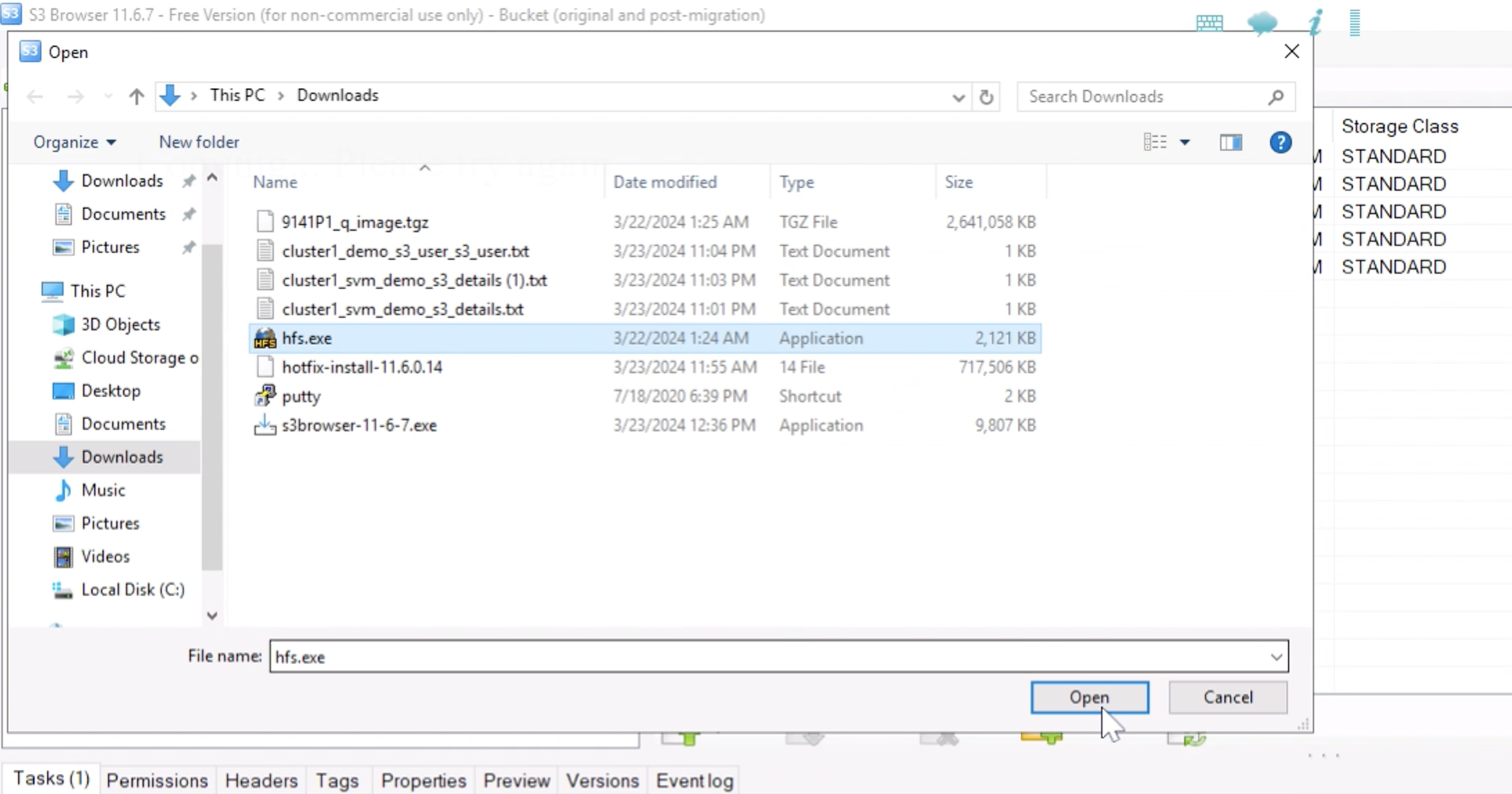1512x794 pixels.
Task: Switch to the Event log tab
Action: coord(695,781)
